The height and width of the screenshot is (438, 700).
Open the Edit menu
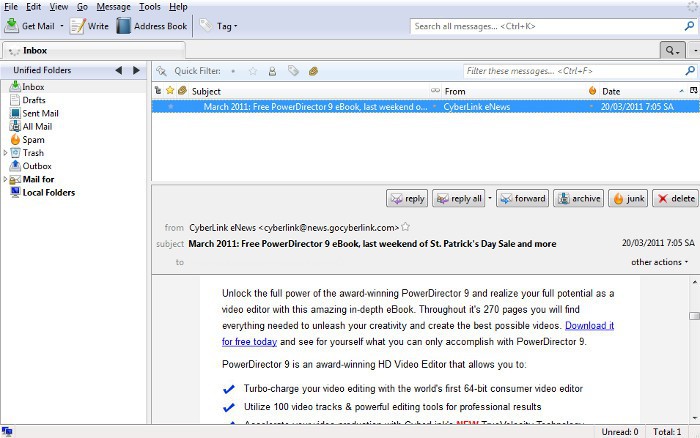(x=33, y=7)
